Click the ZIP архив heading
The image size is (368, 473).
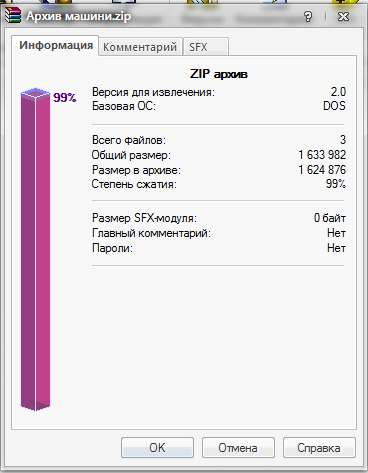(219, 74)
